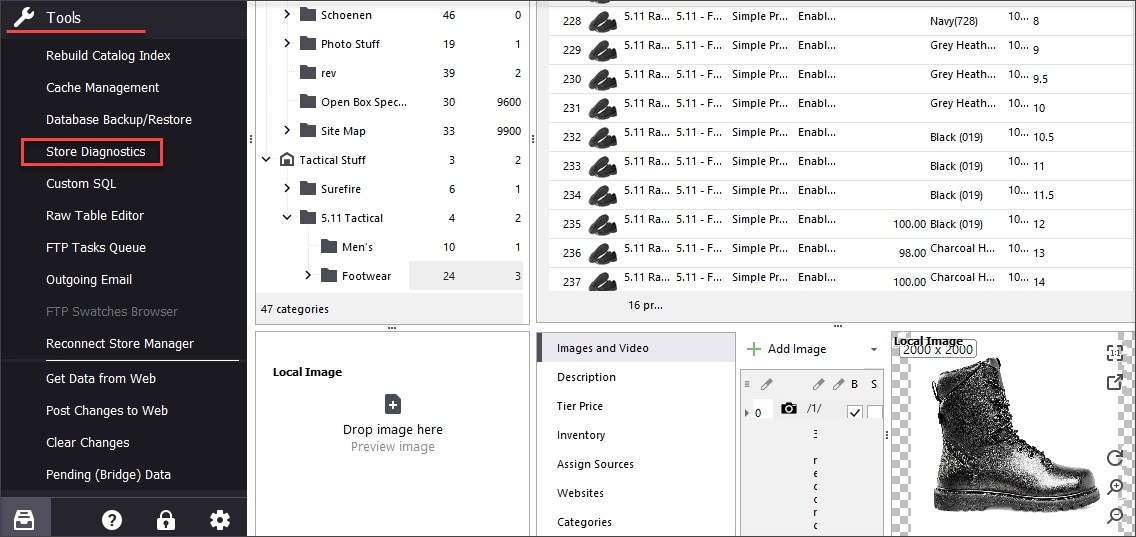Open Cache Management

coord(102,88)
